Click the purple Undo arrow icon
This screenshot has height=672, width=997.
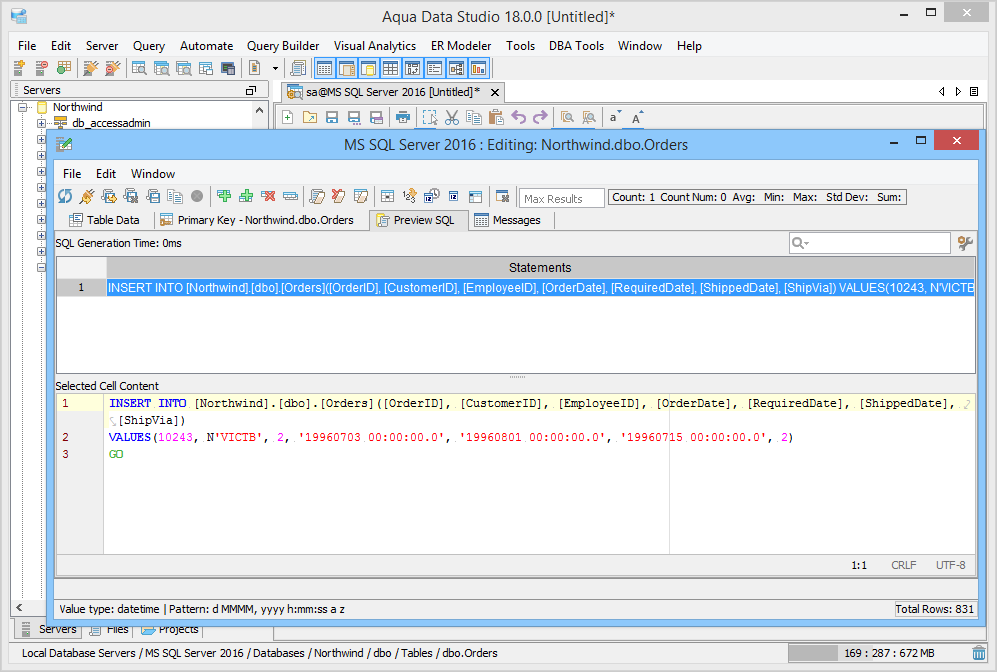point(518,117)
